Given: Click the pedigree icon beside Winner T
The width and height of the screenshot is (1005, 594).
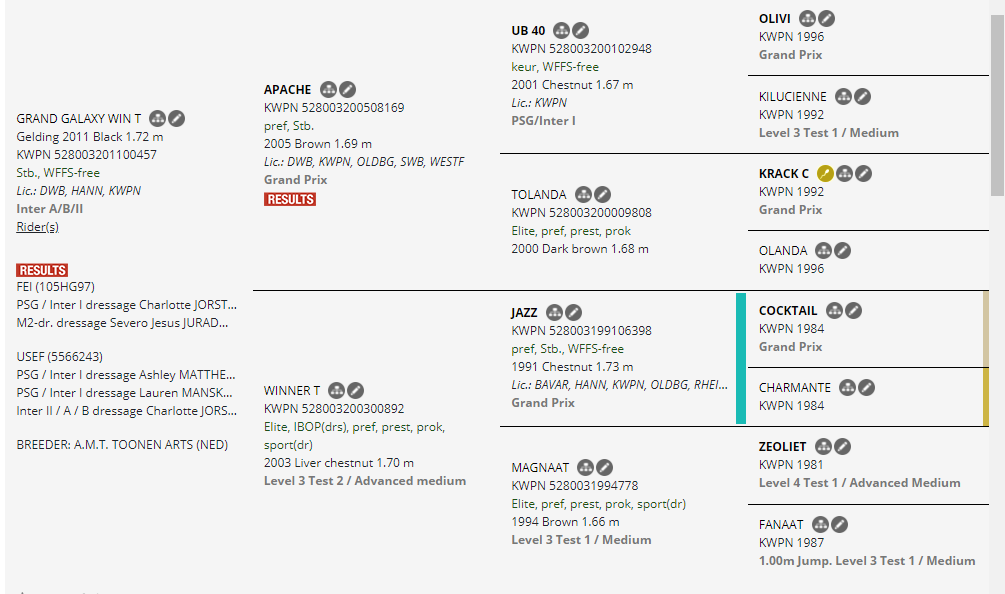Looking at the screenshot, I should pos(336,390).
